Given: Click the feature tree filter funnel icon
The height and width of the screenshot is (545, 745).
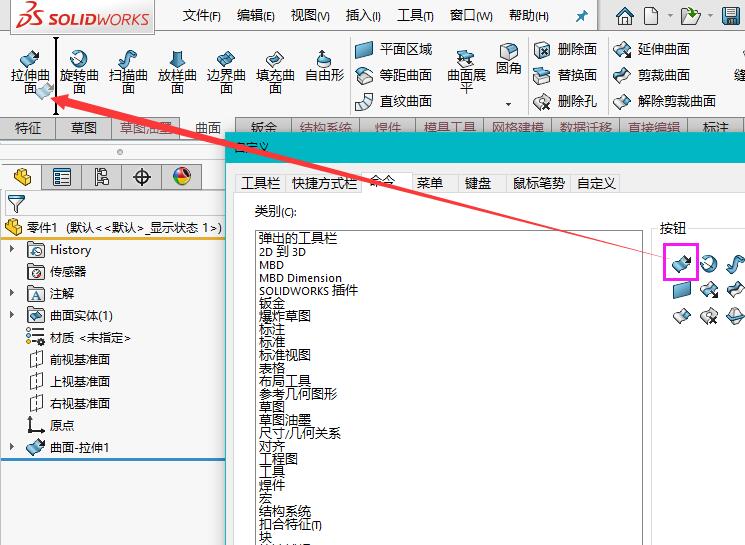Looking at the screenshot, I should (16, 204).
